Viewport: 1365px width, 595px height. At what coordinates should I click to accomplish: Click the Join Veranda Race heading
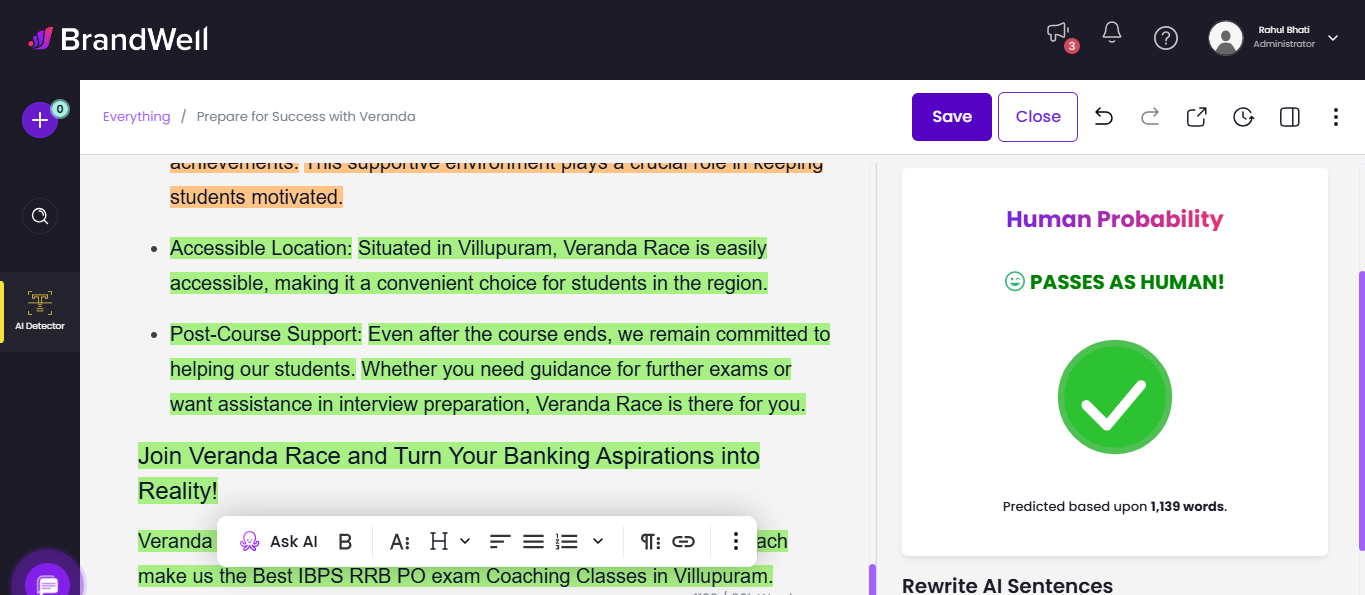point(449,473)
